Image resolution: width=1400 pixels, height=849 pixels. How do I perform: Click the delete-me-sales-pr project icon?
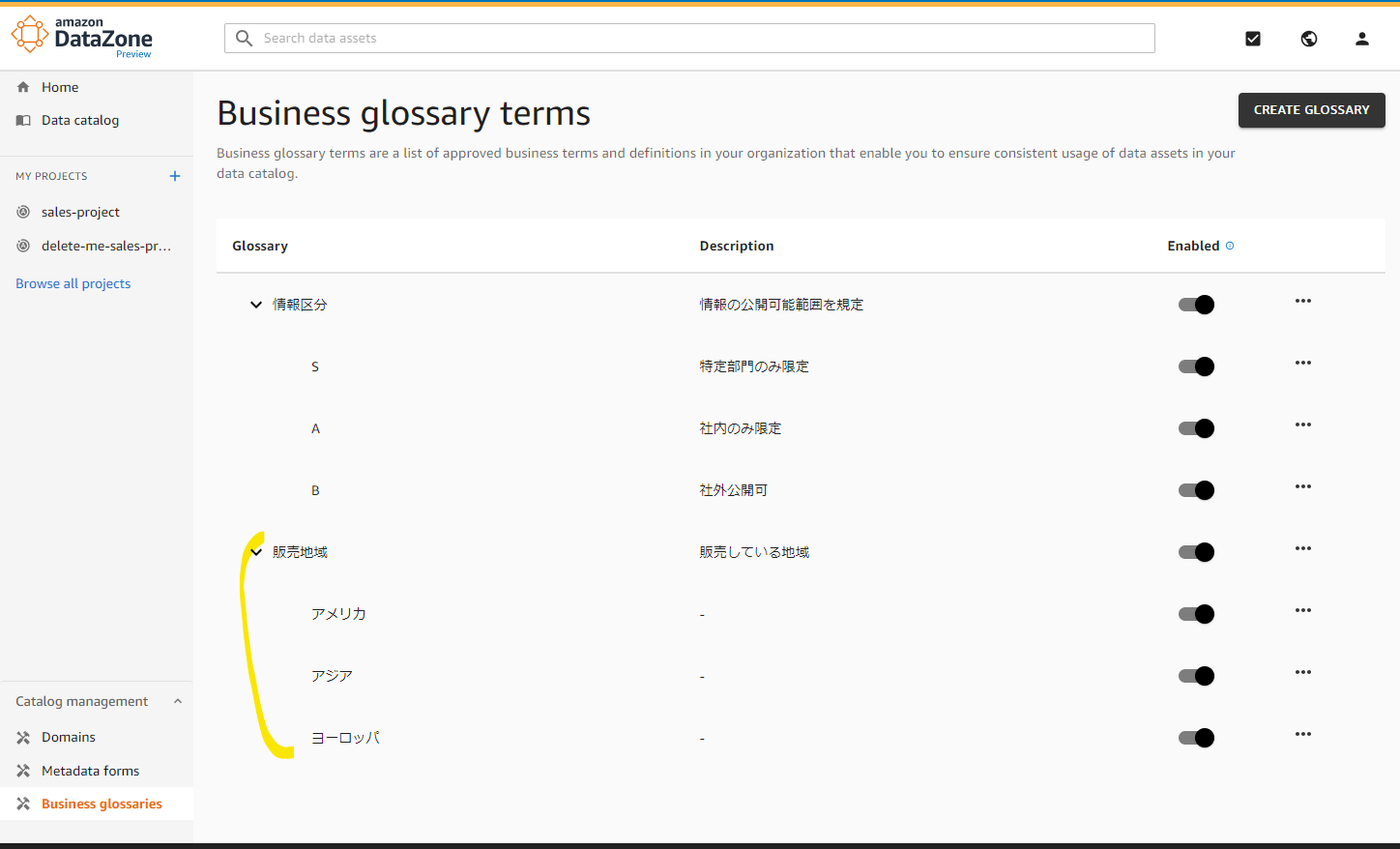pyautogui.click(x=23, y=246)
